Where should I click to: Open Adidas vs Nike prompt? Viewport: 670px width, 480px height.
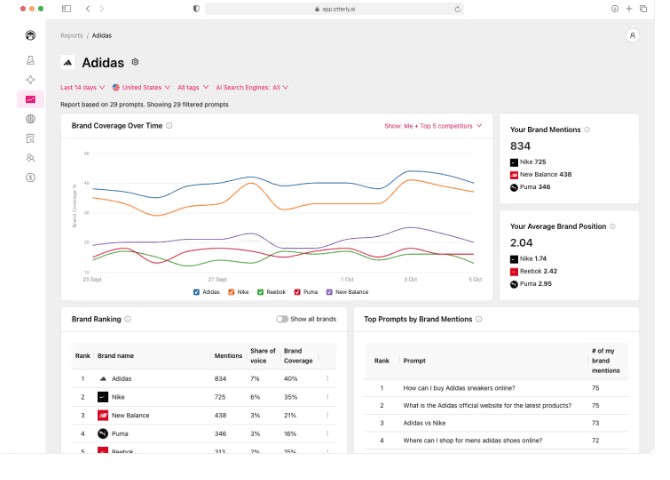tap(424, 423)
